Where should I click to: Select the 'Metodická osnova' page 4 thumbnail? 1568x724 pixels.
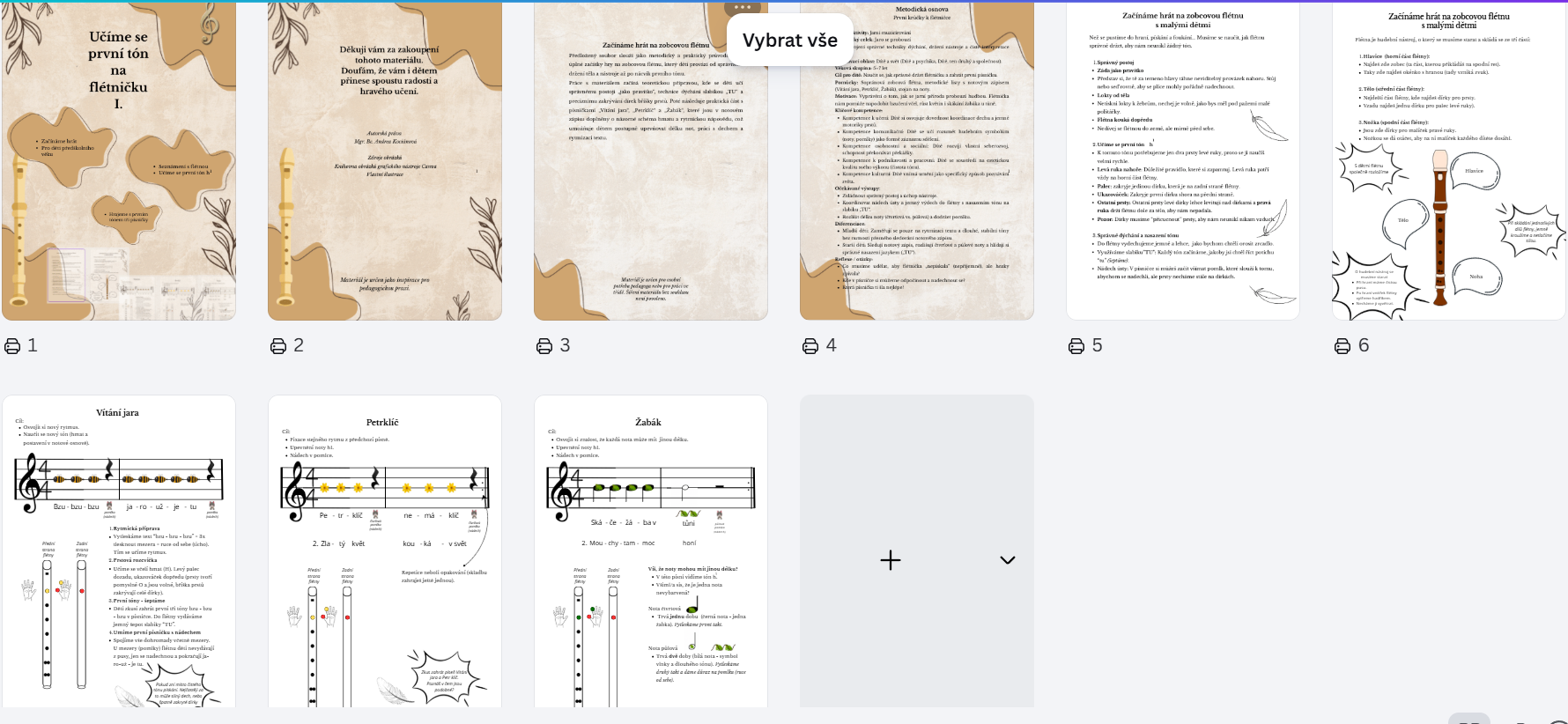(917, 176)
